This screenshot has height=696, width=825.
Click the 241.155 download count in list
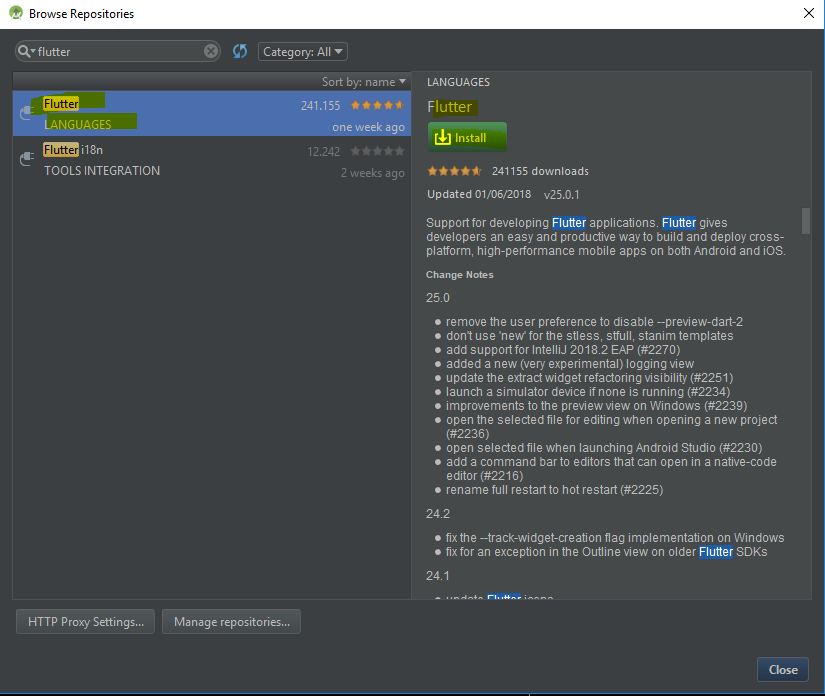click(x=320, y=105)
